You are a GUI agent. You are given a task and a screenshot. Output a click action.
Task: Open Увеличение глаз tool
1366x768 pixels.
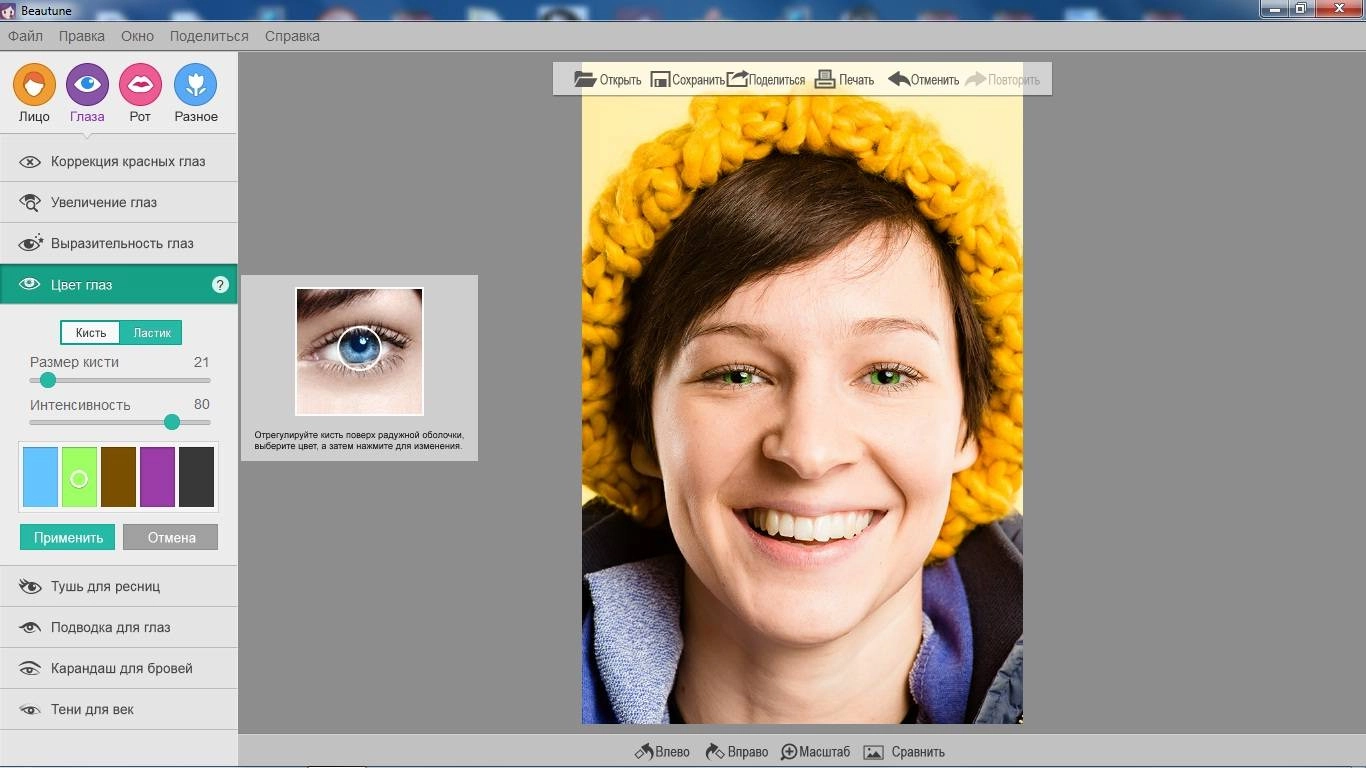(x=119, y=202)
